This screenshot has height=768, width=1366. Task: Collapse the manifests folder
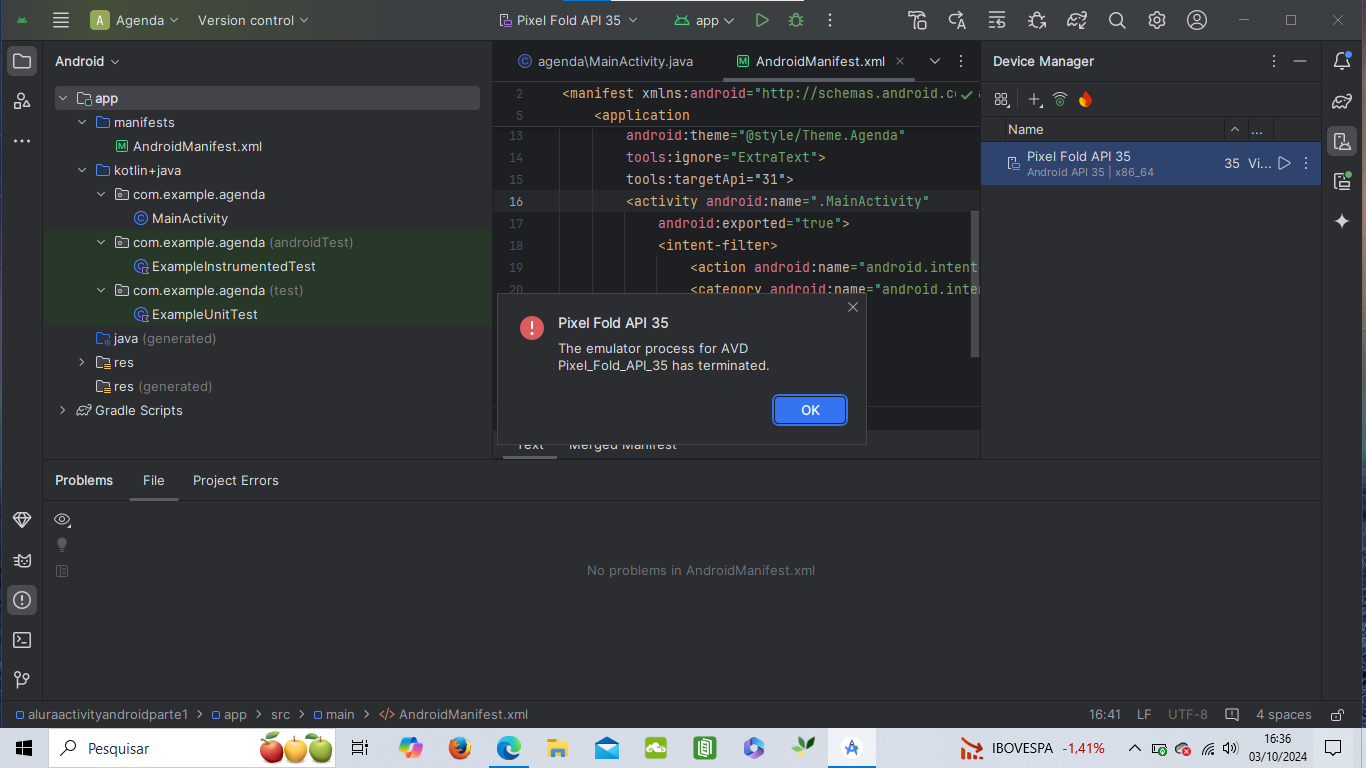tap(82, 122)
